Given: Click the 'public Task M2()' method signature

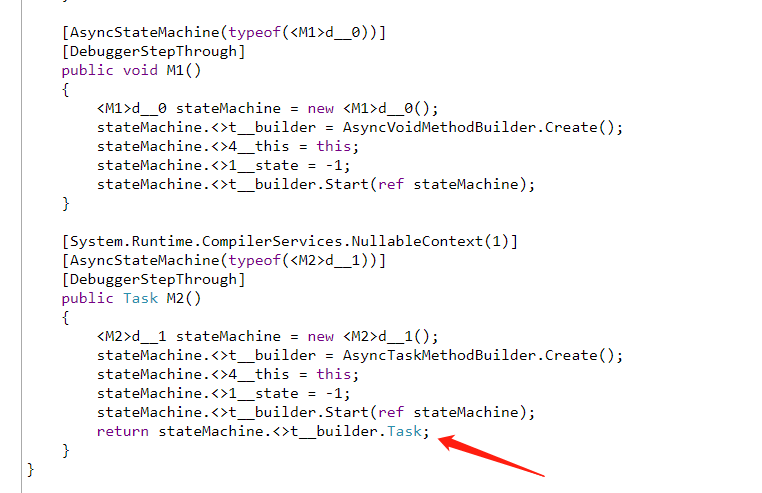Looking at the screenshot, I should (x=131, y=299).
